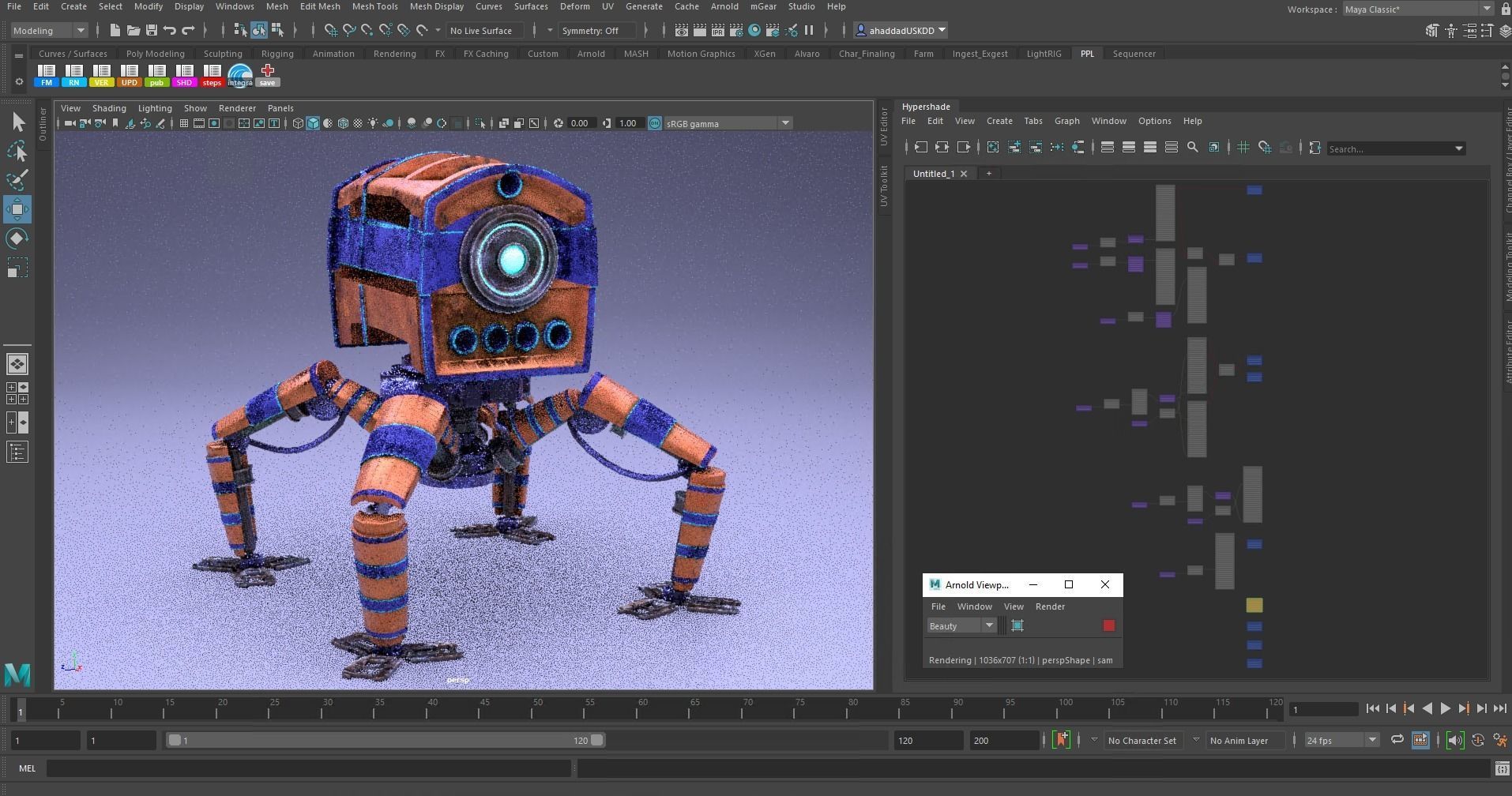Toggle Hypershade grid display

[1243, 148]
